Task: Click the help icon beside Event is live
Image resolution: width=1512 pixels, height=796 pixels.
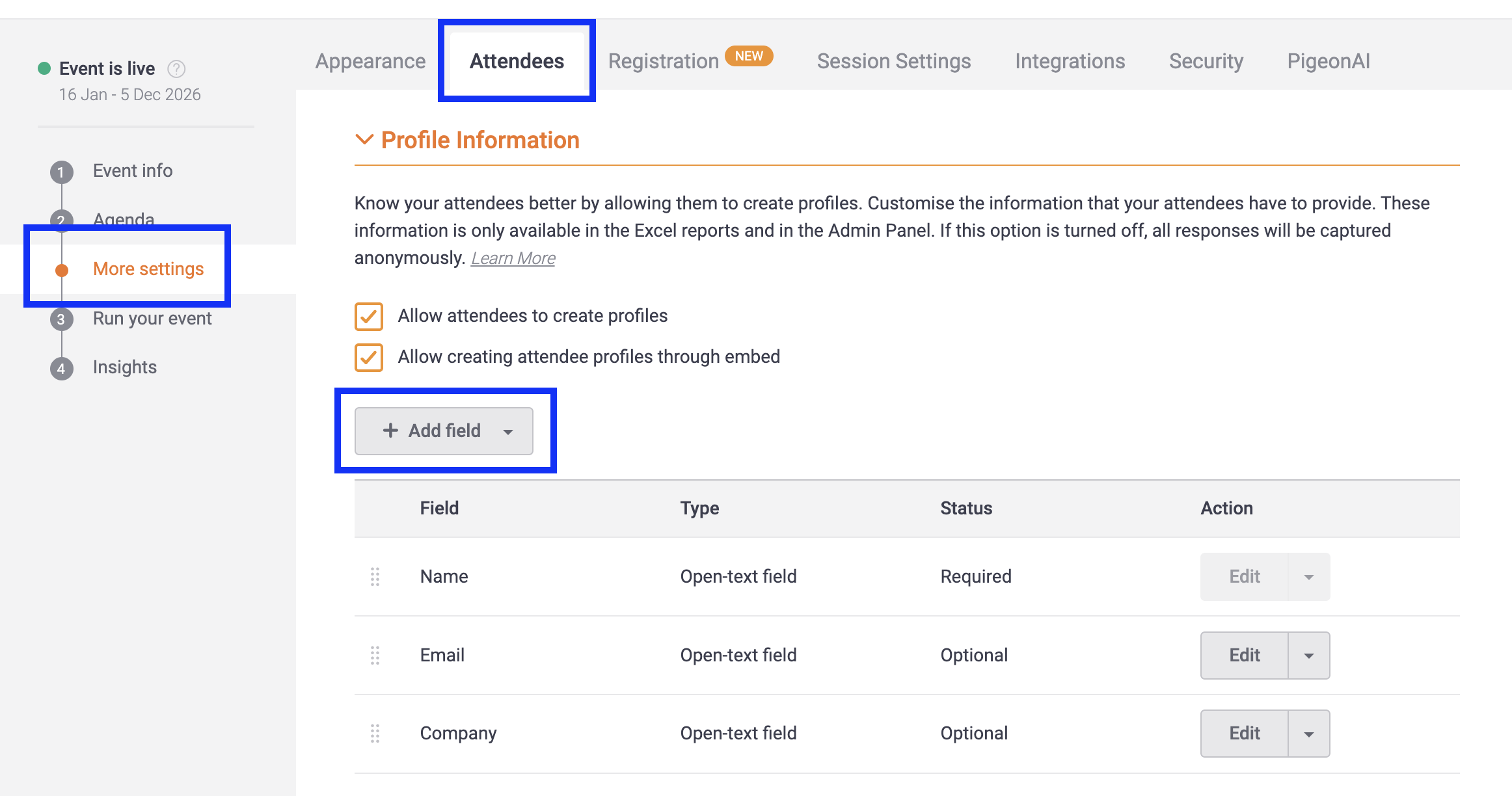Action: coord(176,69)
